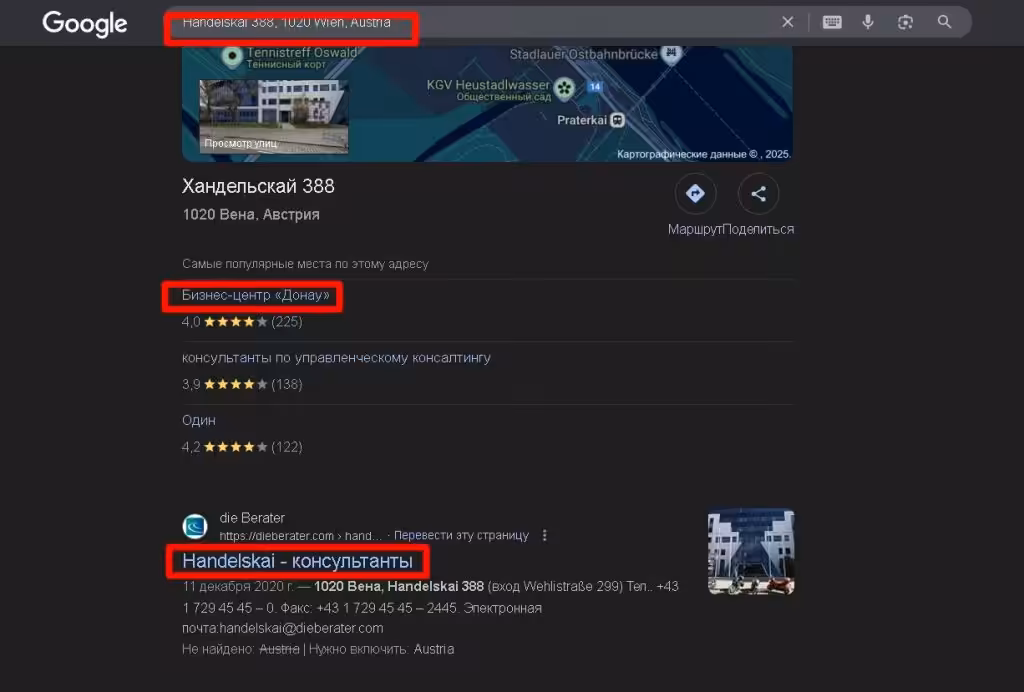Click the bold Austria include link
This screenshot has width=1024, height=692.
tap(434, 650)
